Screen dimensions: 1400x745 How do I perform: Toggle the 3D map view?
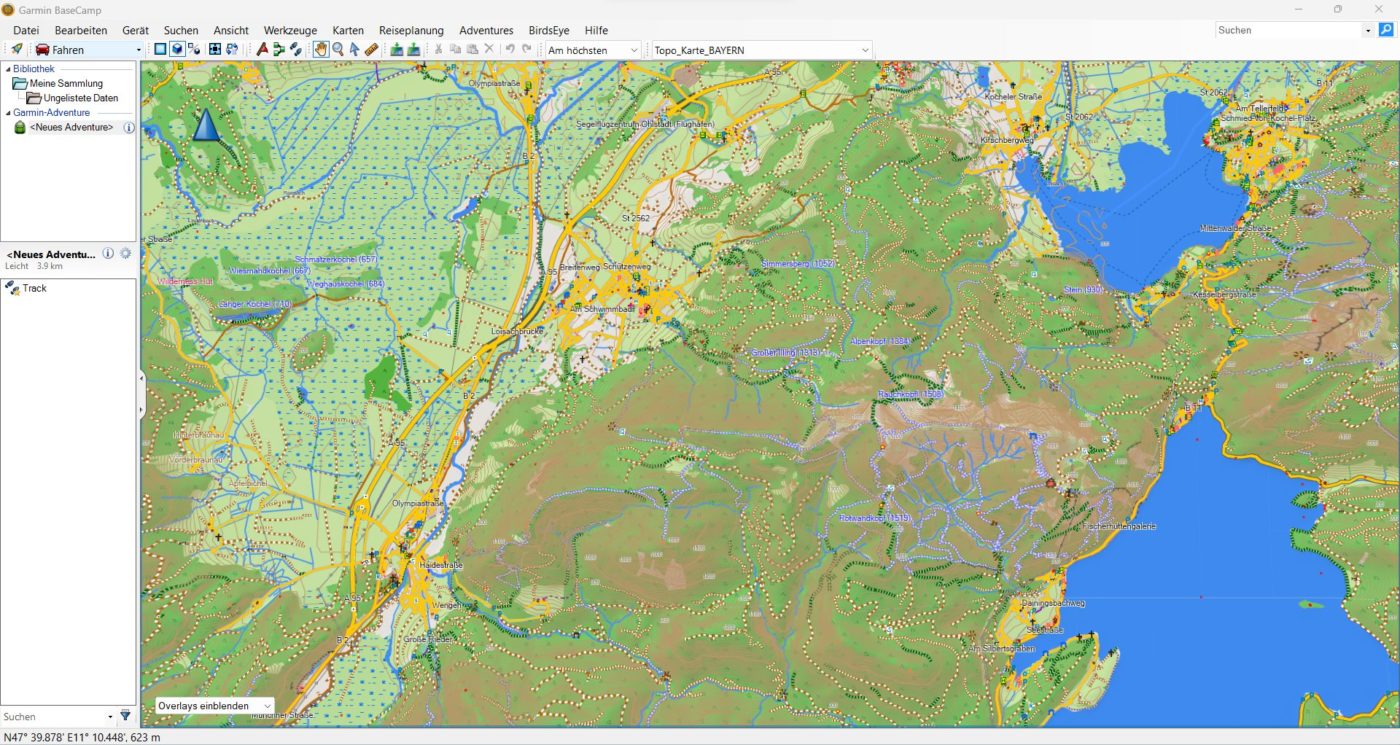[177, 49]
